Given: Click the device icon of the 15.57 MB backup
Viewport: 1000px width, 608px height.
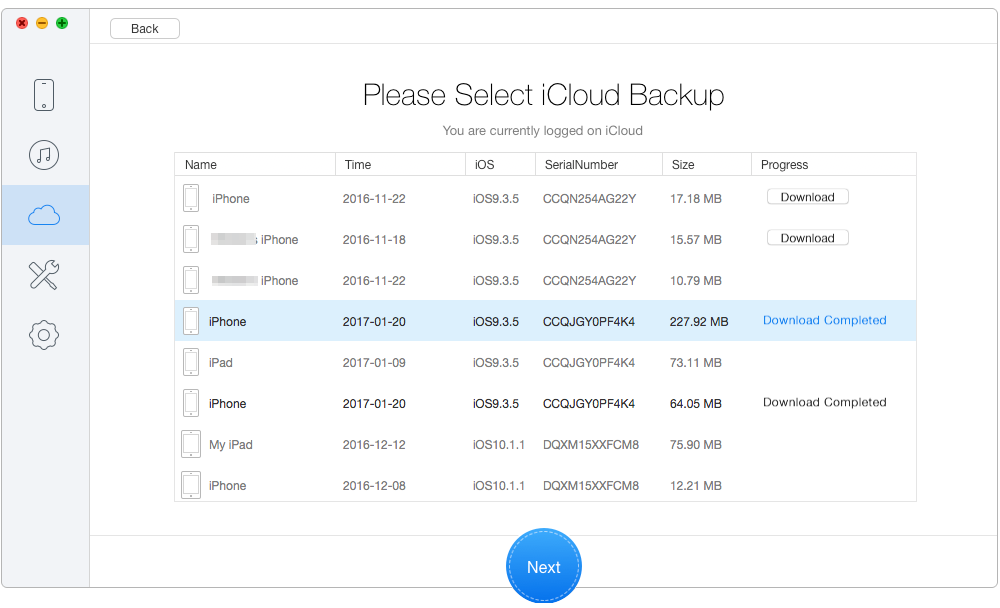Looking at the screenshot, I should click(x=191, y=239).
